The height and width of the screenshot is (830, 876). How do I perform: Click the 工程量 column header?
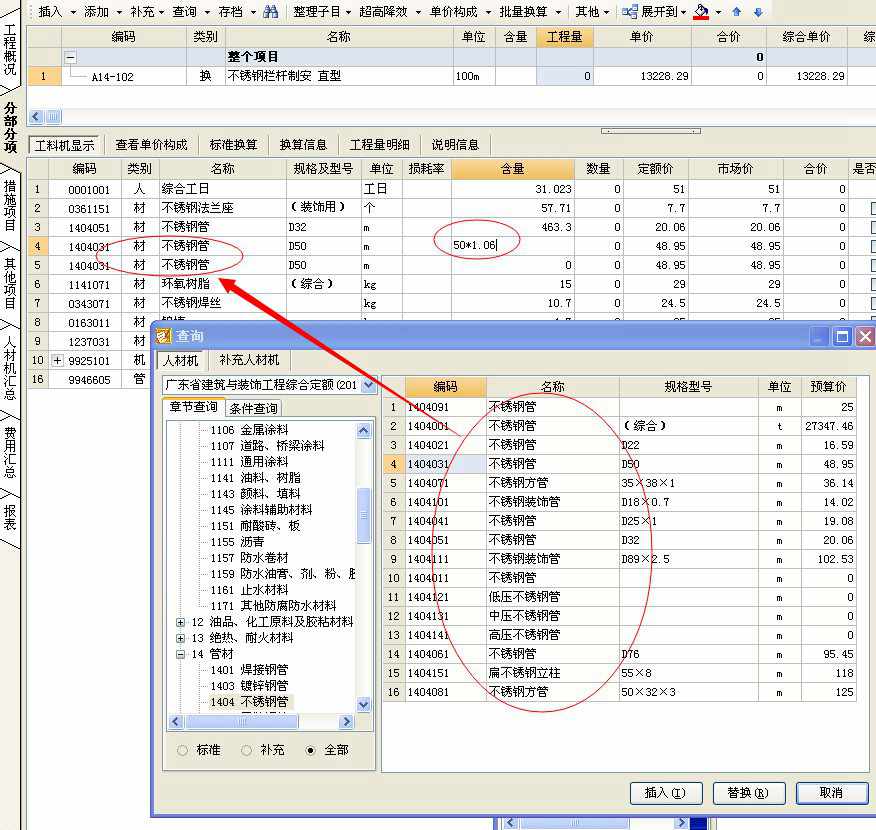564,37
